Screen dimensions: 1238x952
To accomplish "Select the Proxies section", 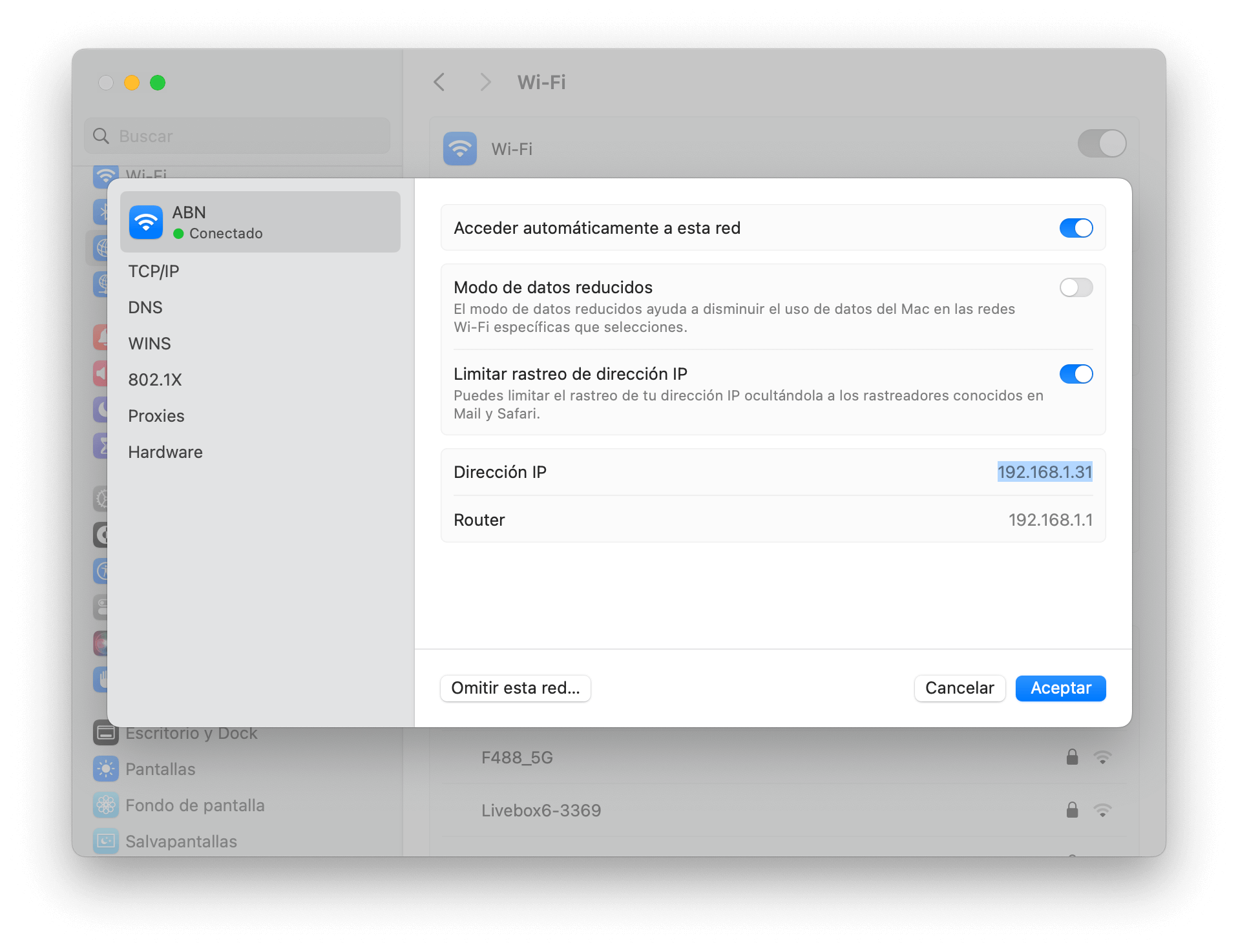I will pyautogui.click(x=156, y=416).
